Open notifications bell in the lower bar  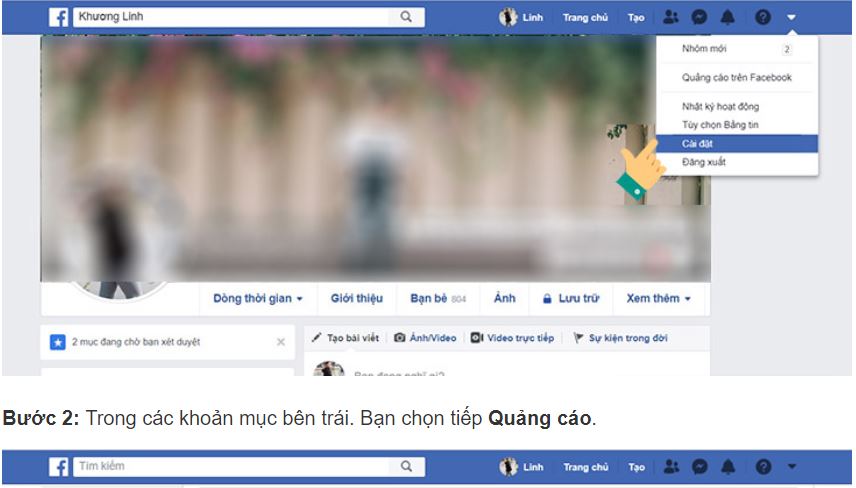point(728,467)
